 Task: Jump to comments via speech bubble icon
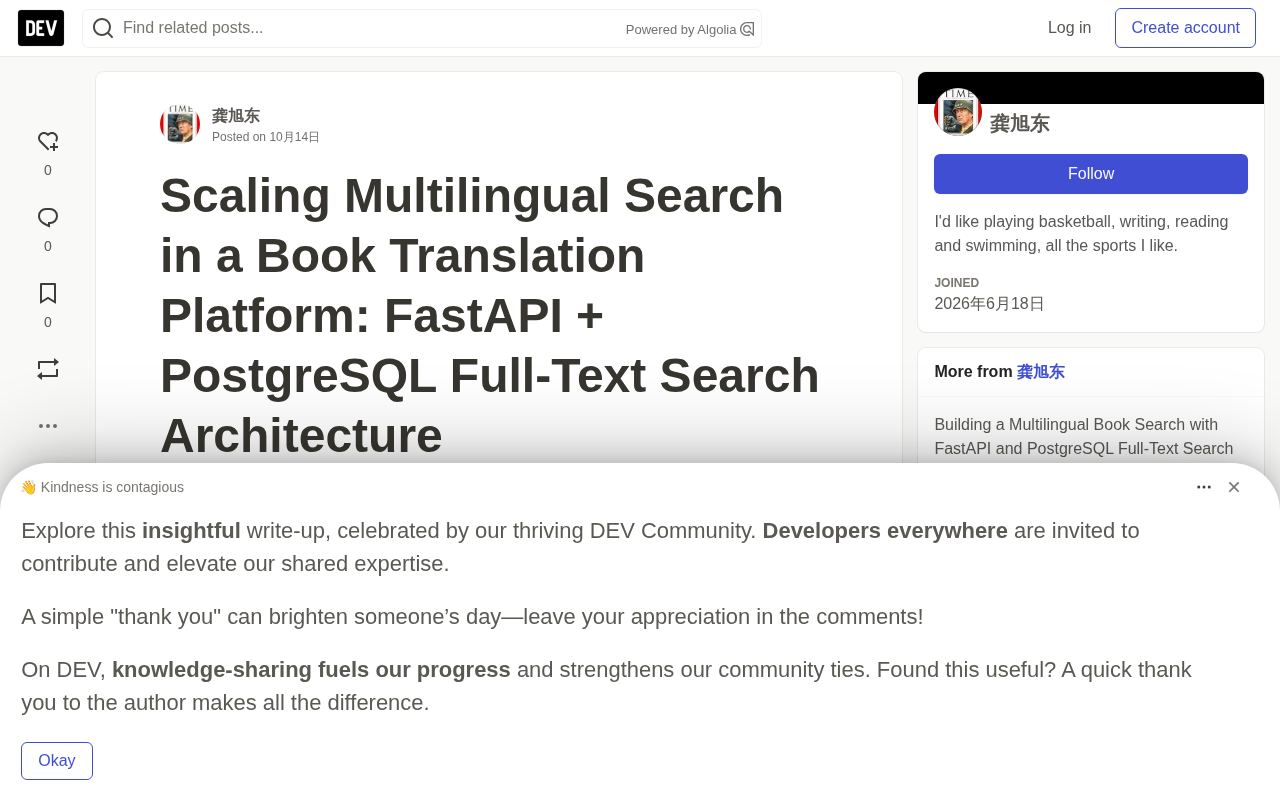point(48,217)
